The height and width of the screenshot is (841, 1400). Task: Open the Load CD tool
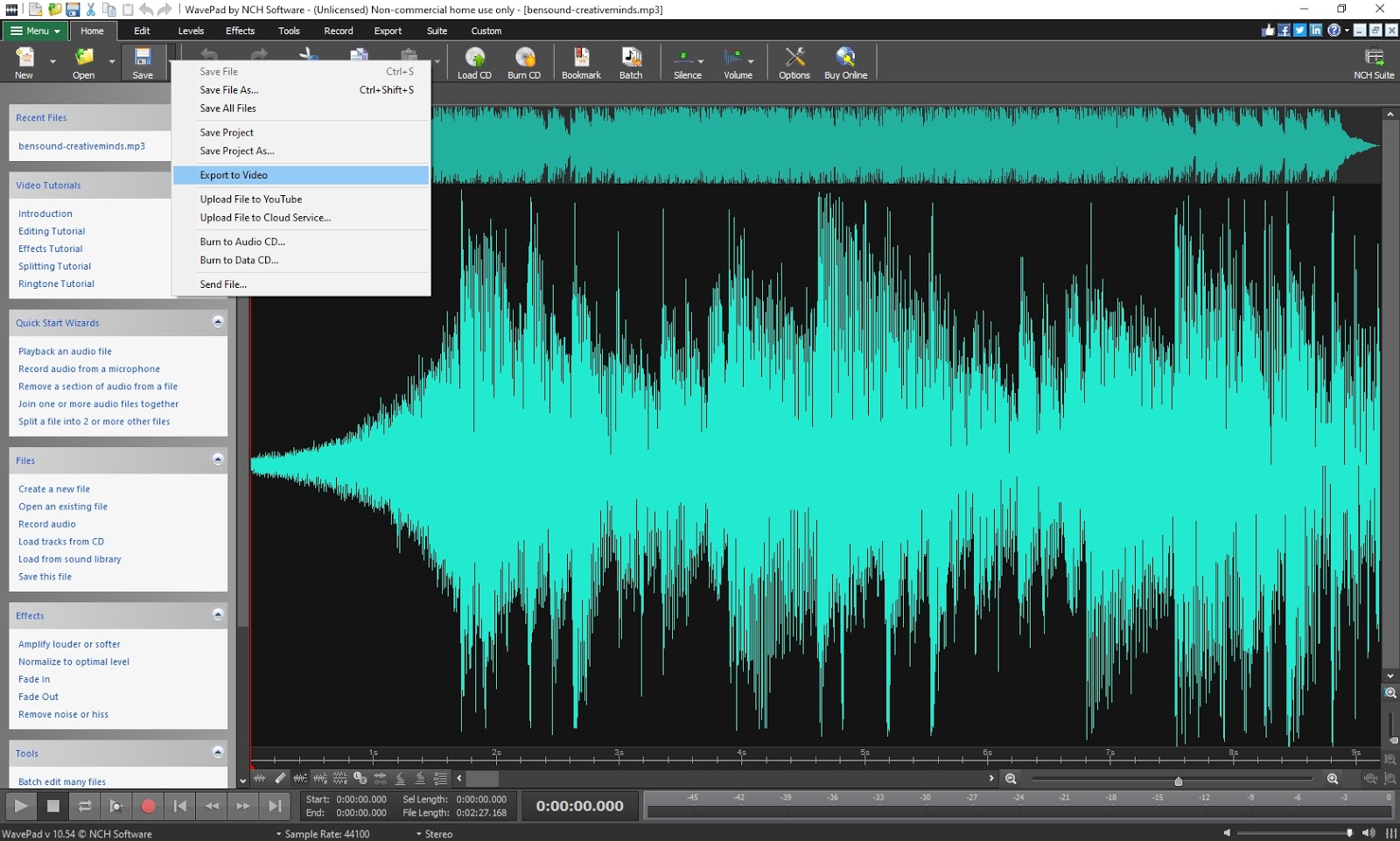tap(474, 61)
